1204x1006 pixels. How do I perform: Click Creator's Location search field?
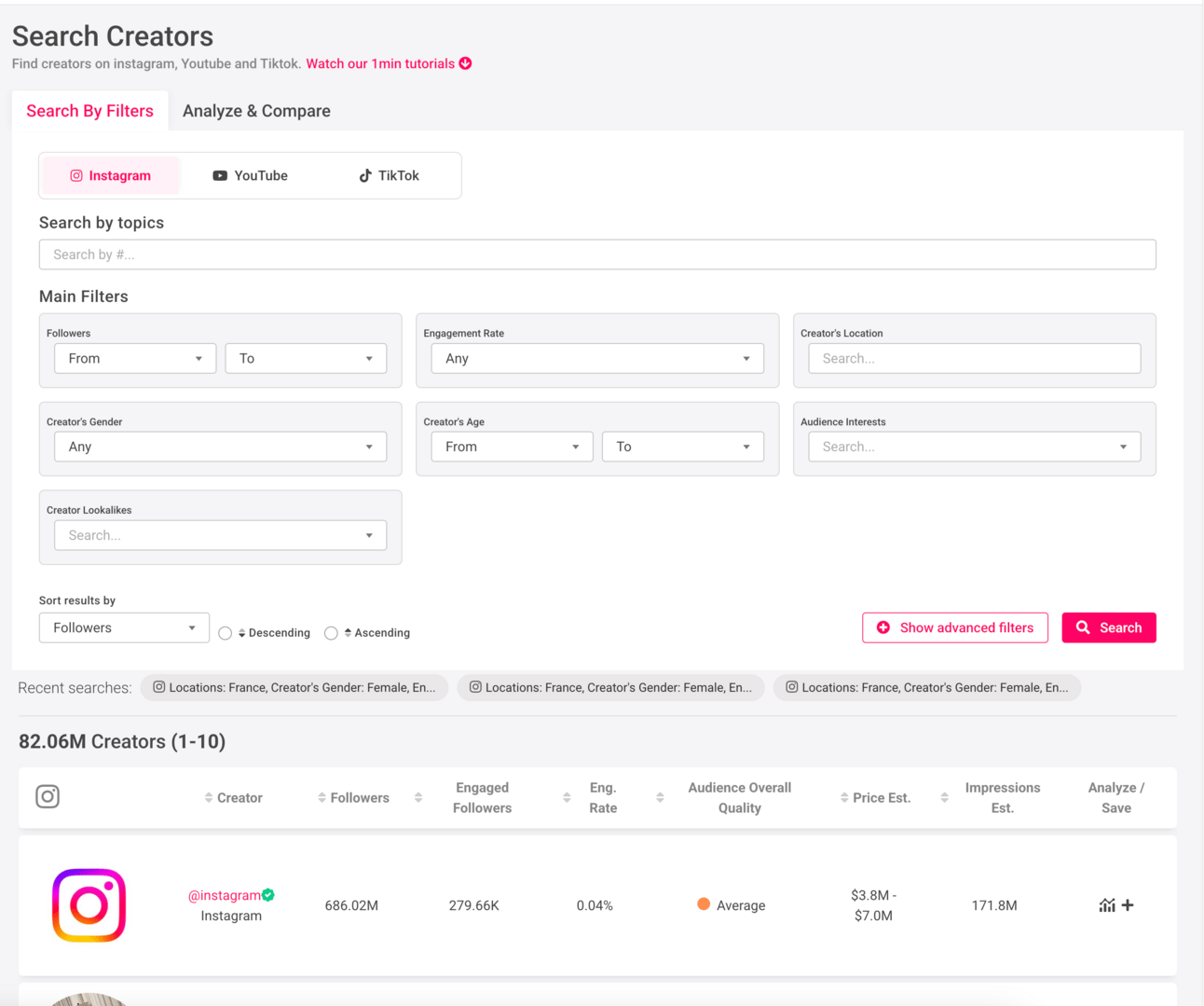975,358
